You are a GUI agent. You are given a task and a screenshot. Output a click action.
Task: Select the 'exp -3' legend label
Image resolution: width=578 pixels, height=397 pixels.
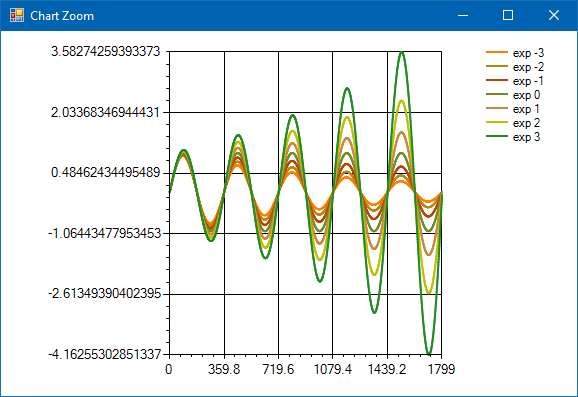[x=528, y=53]
